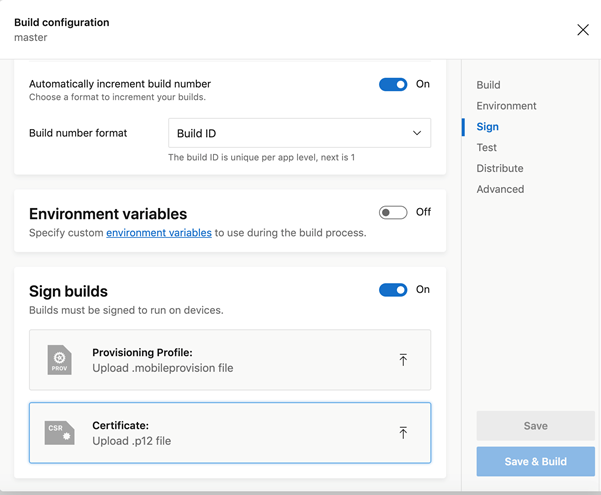
Task: Open the Distribute section
Action: click(x=499, y=169)
